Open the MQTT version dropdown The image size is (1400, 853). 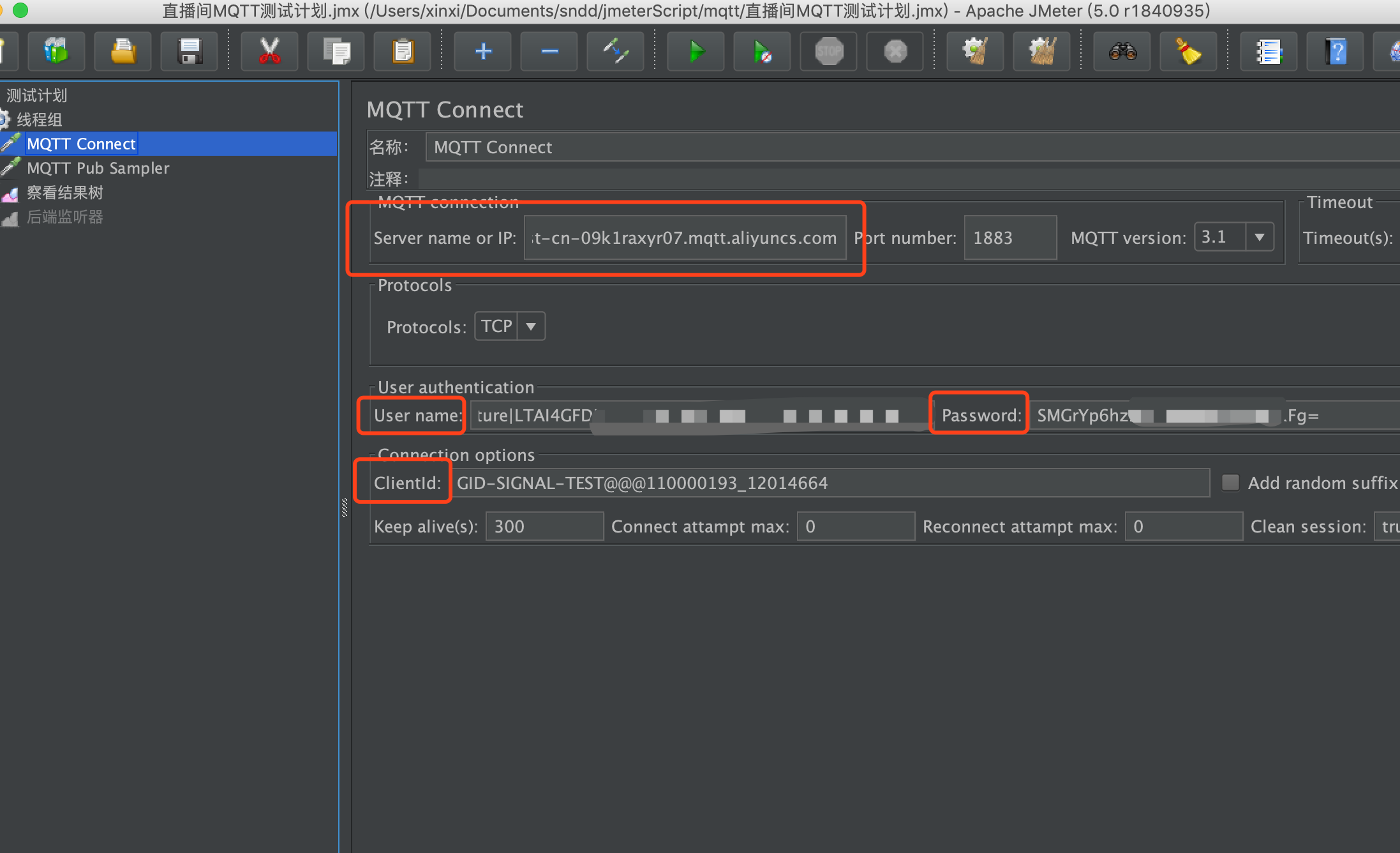point(1259,238)
